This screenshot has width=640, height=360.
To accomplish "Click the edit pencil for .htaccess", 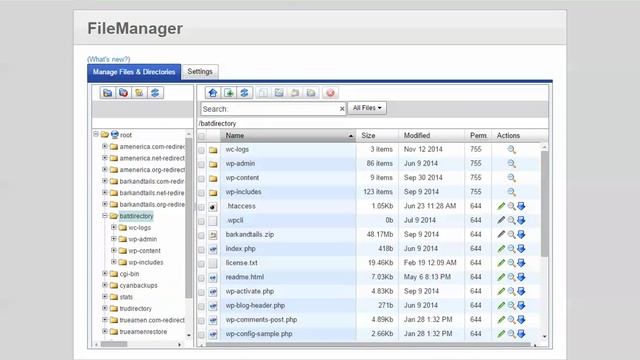I will pyautogui.click(x=501, y=206).
